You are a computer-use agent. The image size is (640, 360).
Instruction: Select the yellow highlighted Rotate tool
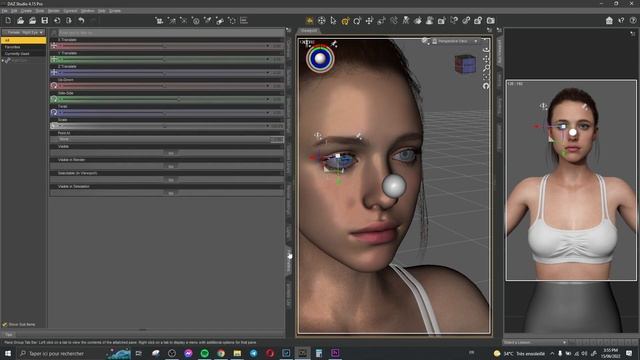point(345,20)
